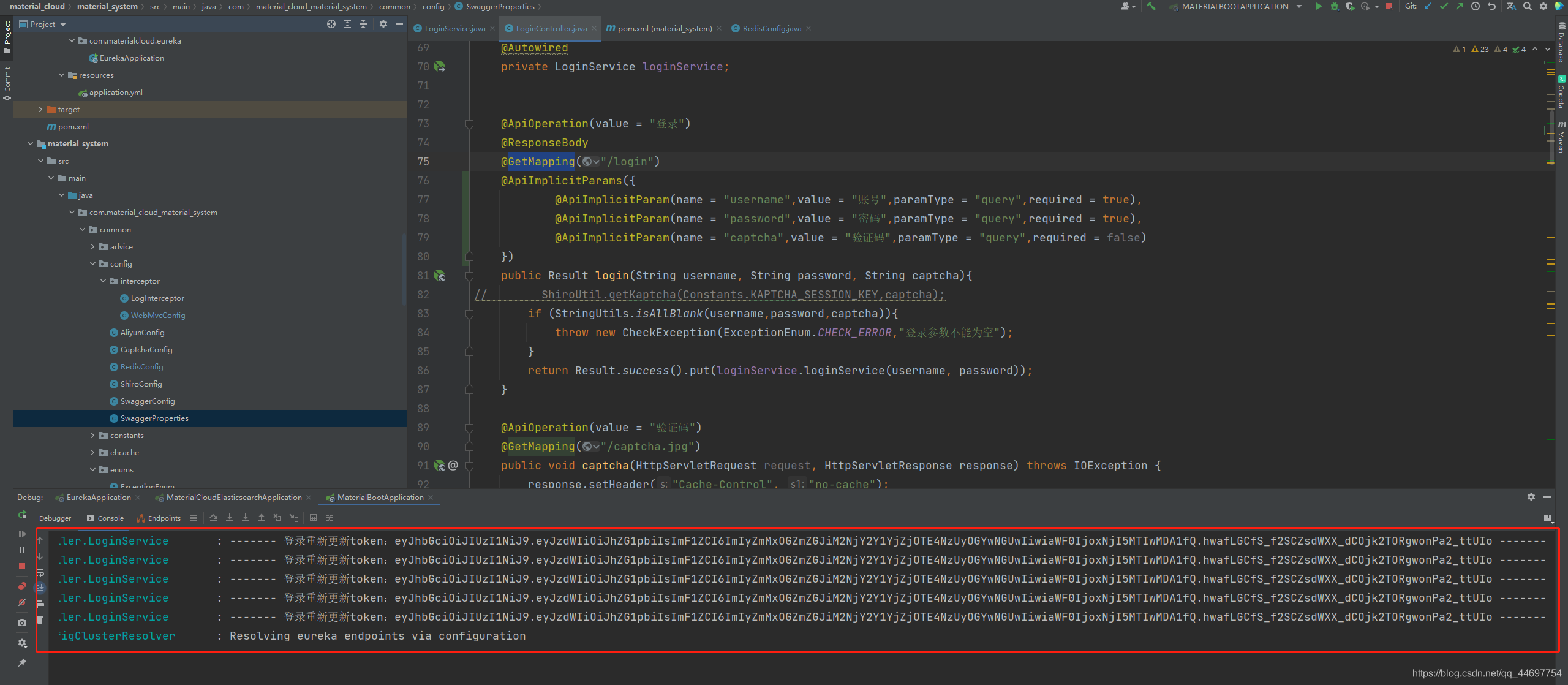
Task: Collapse the common package node
Action: tap(82, 230)
